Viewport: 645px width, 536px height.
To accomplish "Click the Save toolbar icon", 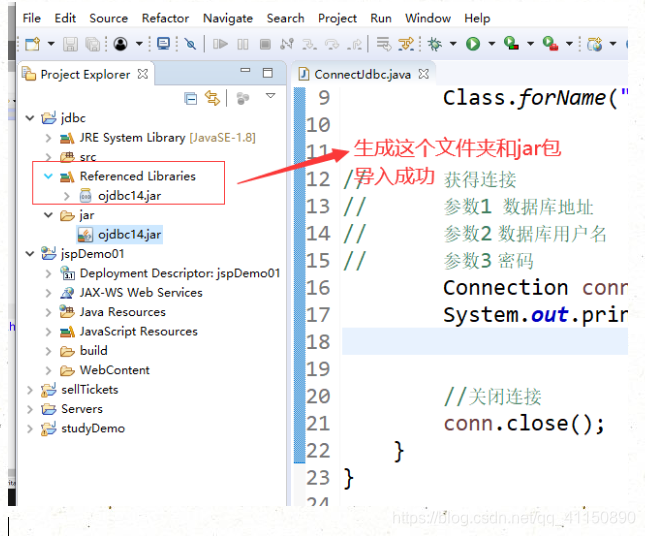I will pyautogui.click(x=70, y=44).
